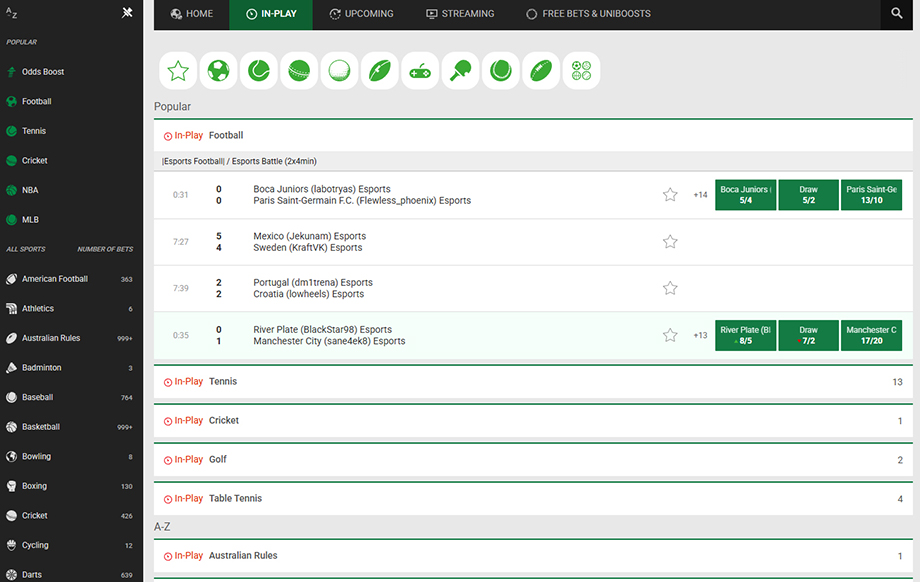Favourite the Portugal vs Croatia esports match
The image size is (920, 582).
[x=670, y=288]
